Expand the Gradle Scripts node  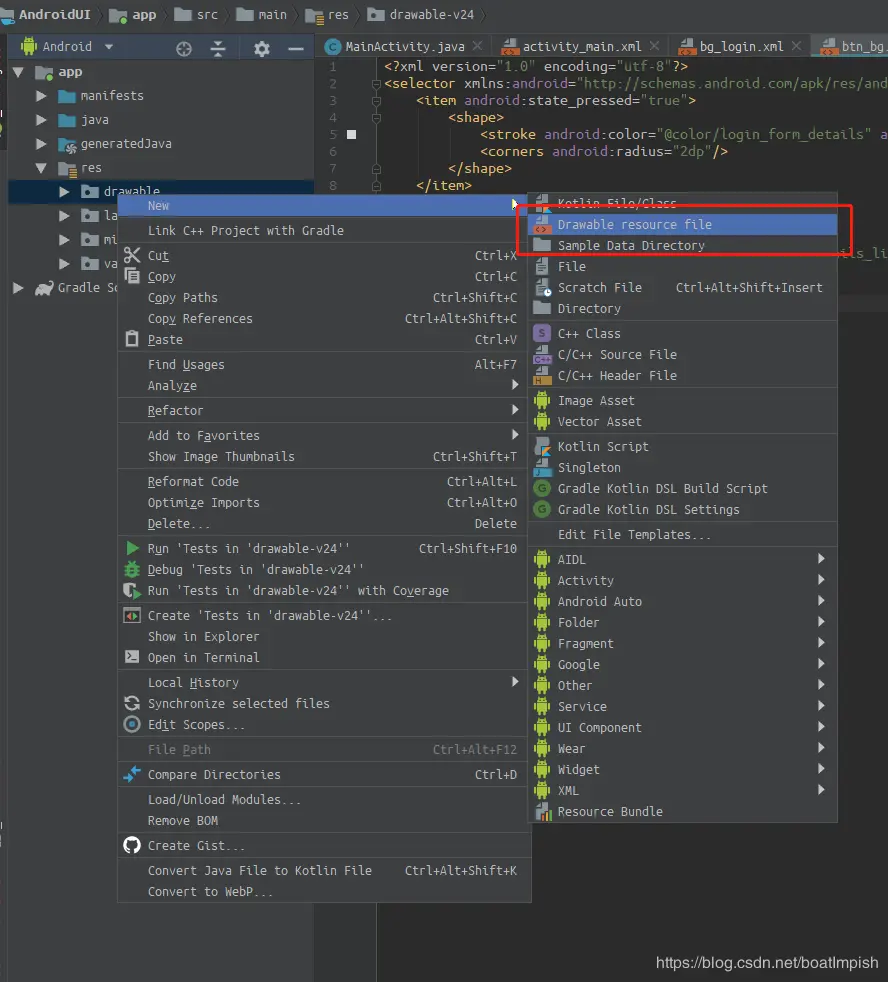click(18, 287)
